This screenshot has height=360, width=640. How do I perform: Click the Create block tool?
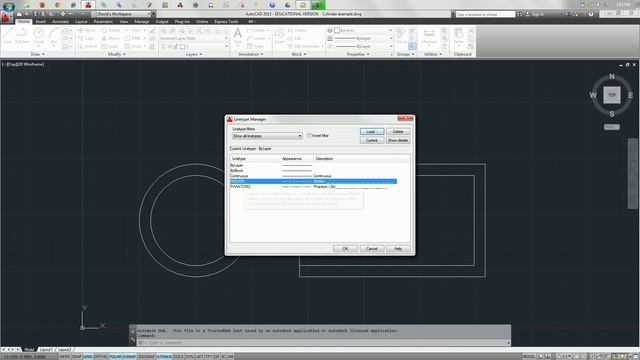297,30
